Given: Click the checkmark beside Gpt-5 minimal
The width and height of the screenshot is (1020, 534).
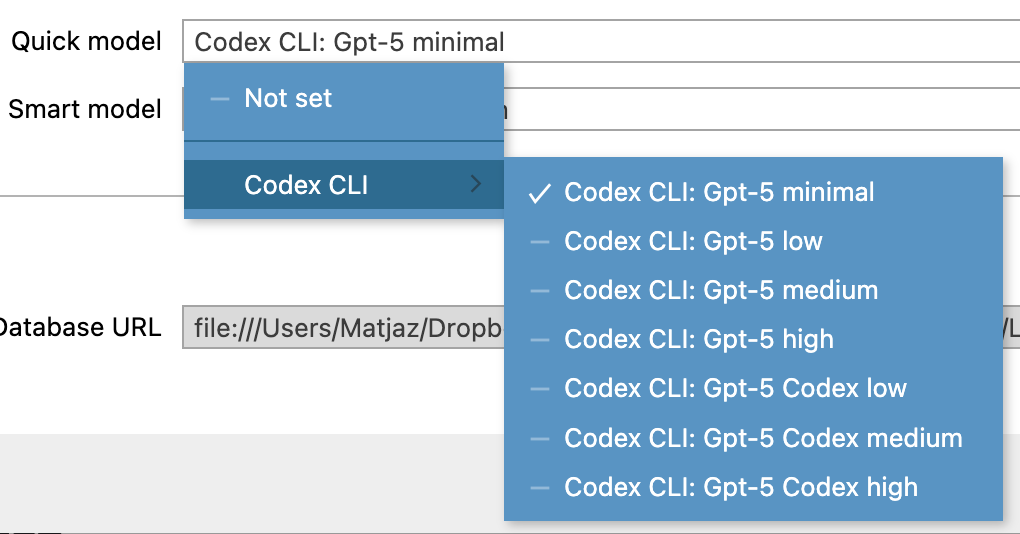Looking at the screenshot, I should (540, 193).
